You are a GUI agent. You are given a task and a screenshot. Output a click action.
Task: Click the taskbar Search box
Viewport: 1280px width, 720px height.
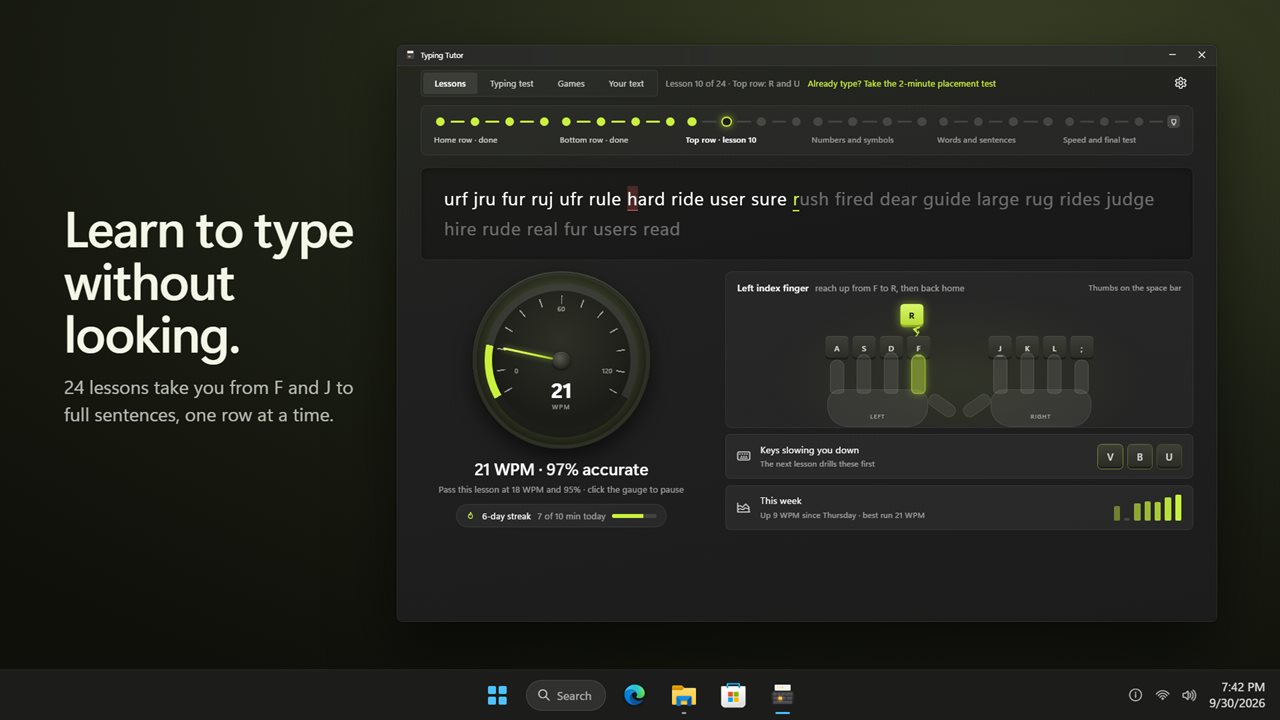[565, 695]
